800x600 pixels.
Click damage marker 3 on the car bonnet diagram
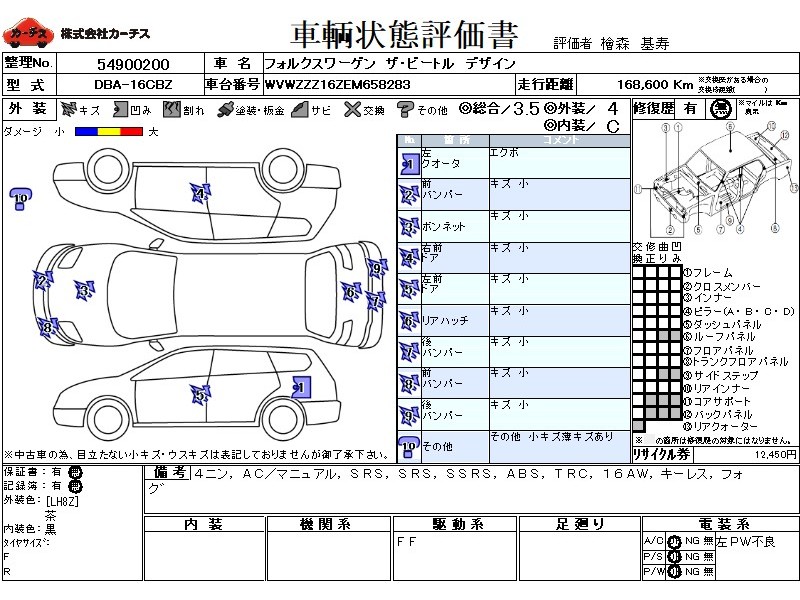pyautogui.click(x=82, y=291)
